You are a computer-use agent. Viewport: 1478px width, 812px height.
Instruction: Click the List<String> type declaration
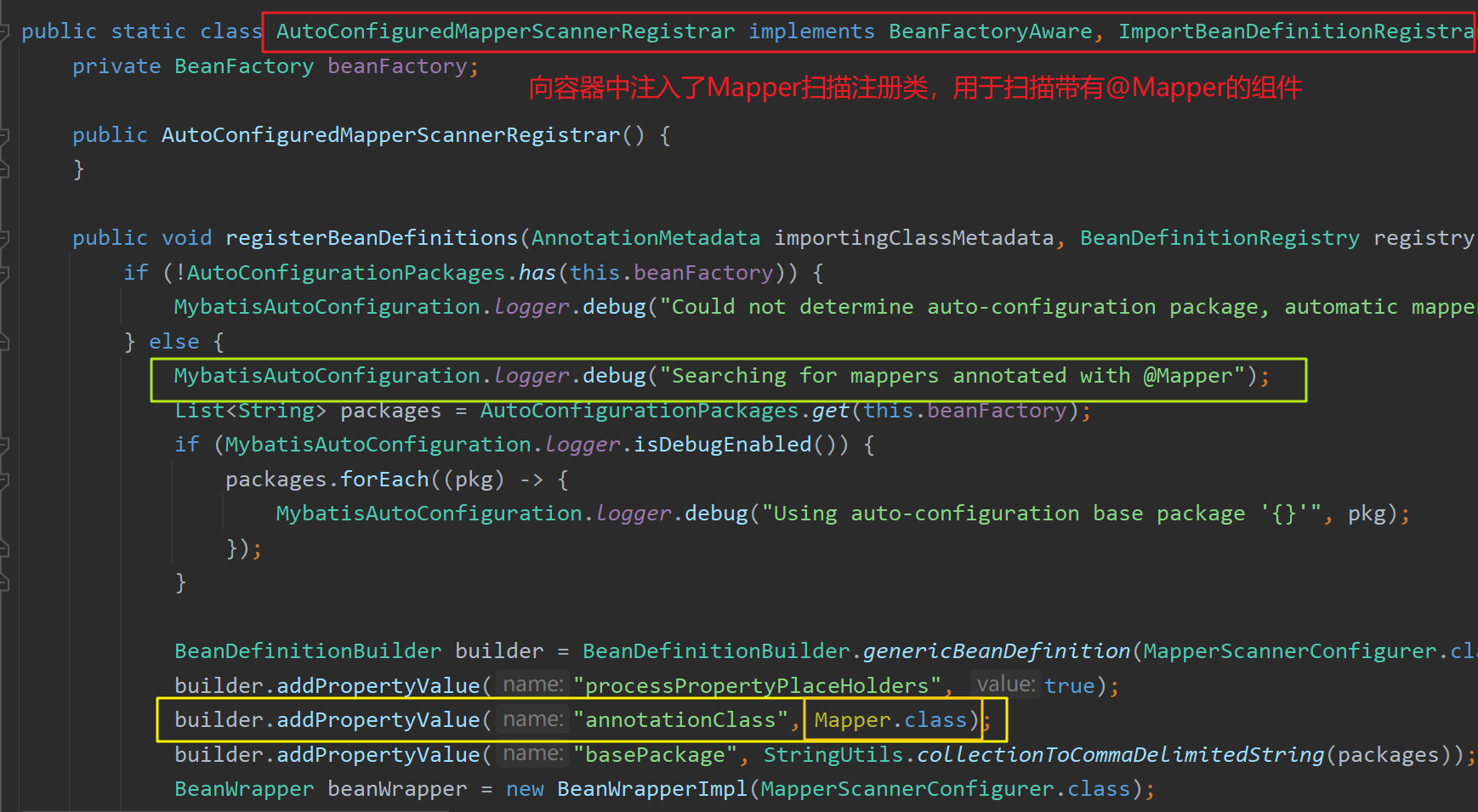[x=250, y=411]
